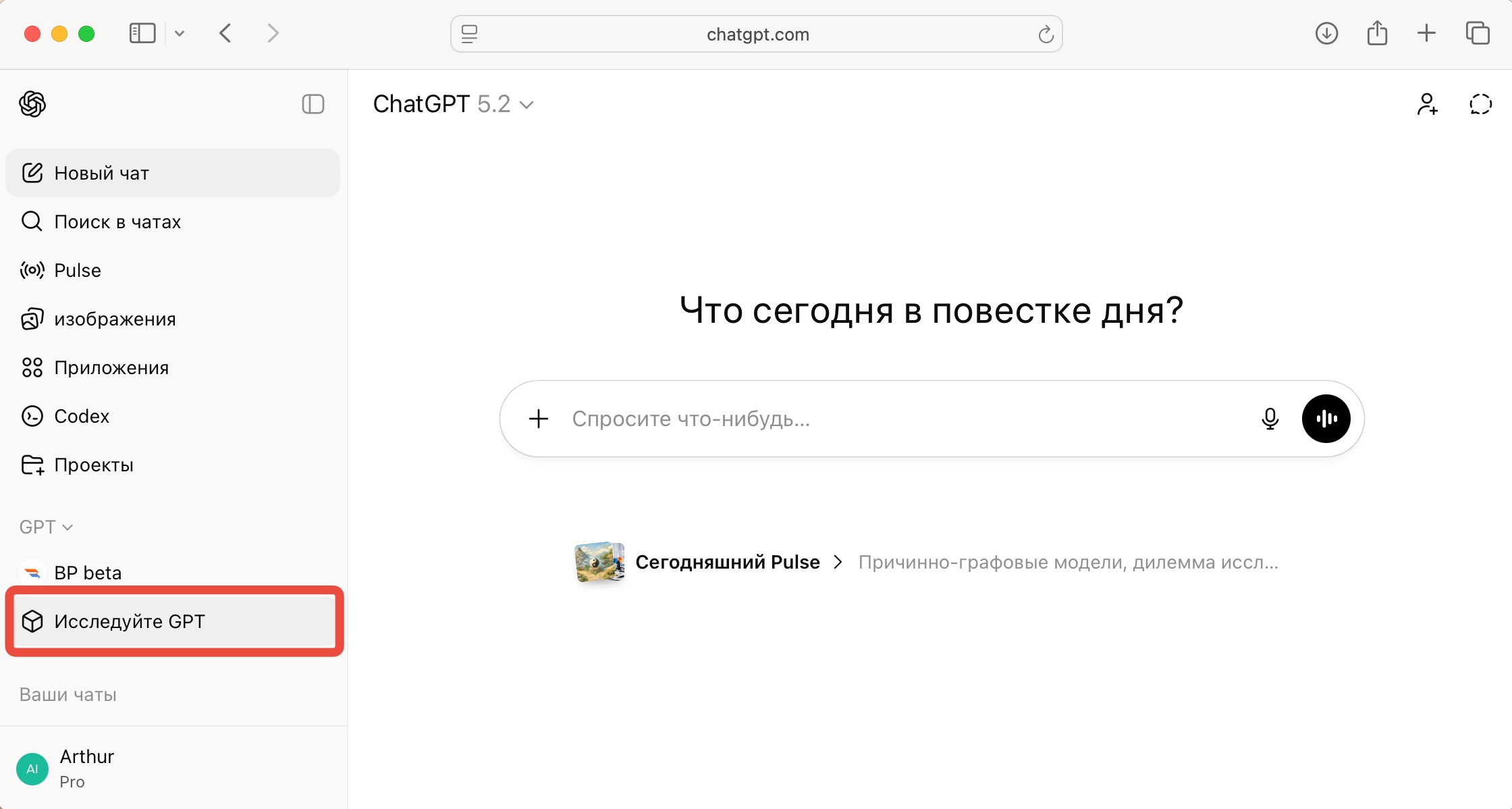Show Safari downloads
Viewport: 1512px width, 809px height.
pos(1327,33)
